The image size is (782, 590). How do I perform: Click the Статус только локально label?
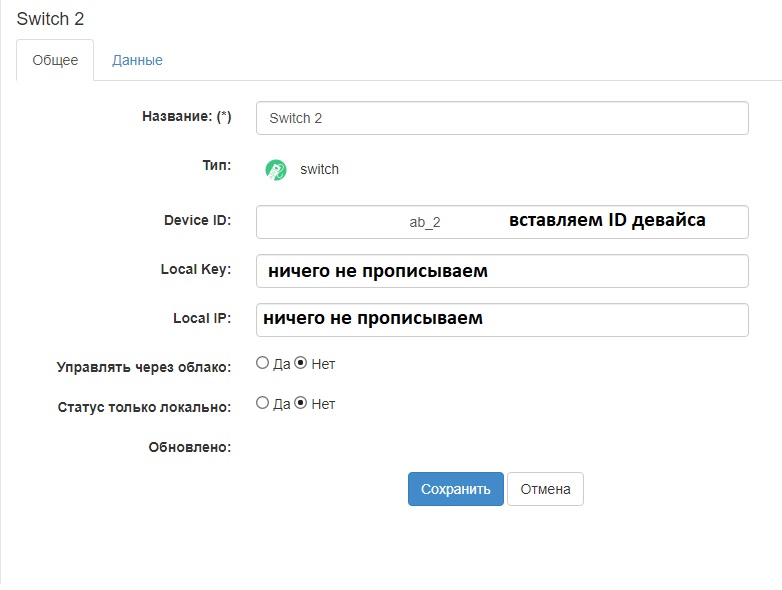pyautogui.click(x=145, y=407)
